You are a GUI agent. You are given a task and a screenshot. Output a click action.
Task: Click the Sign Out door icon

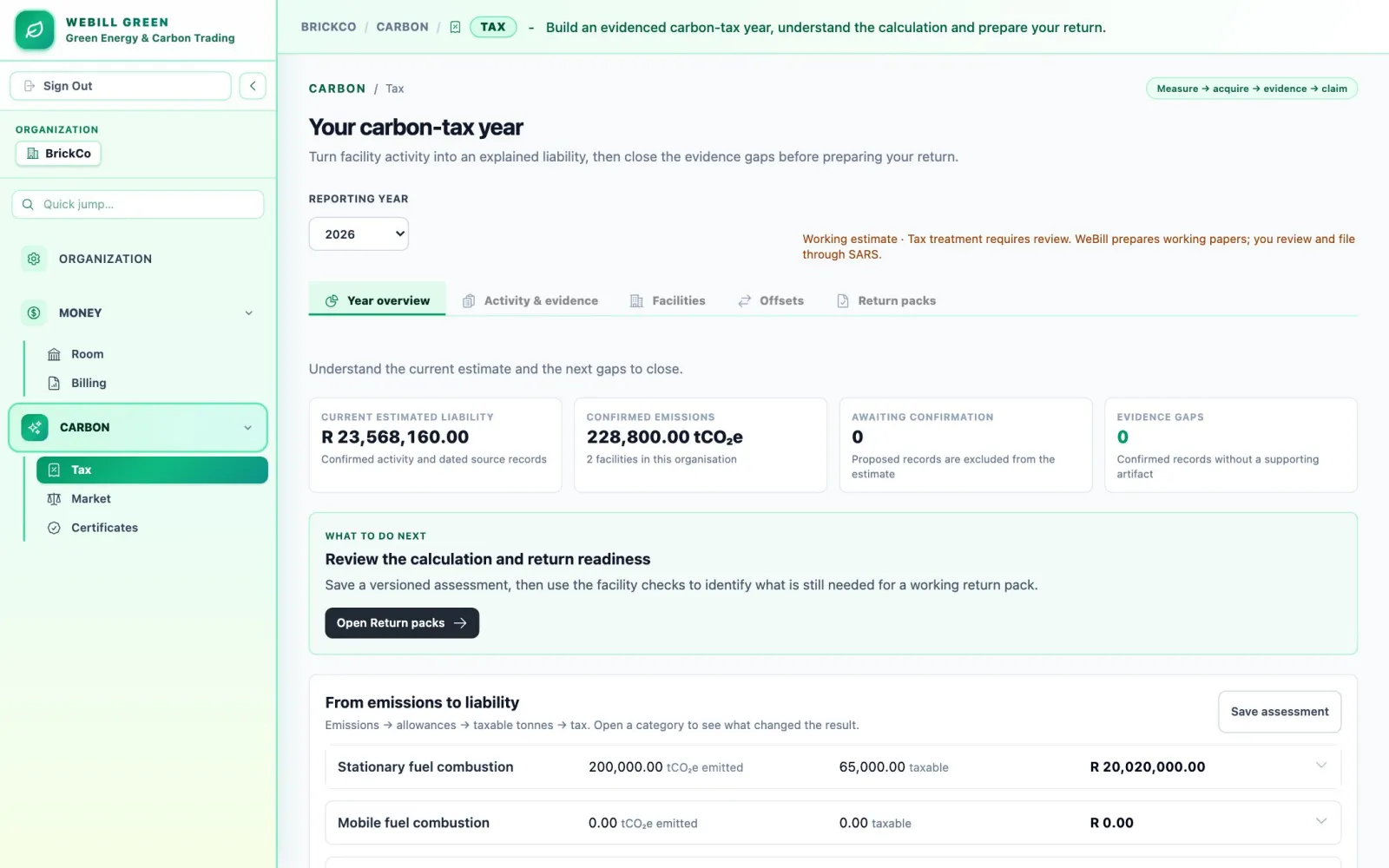tap(30, 86)
